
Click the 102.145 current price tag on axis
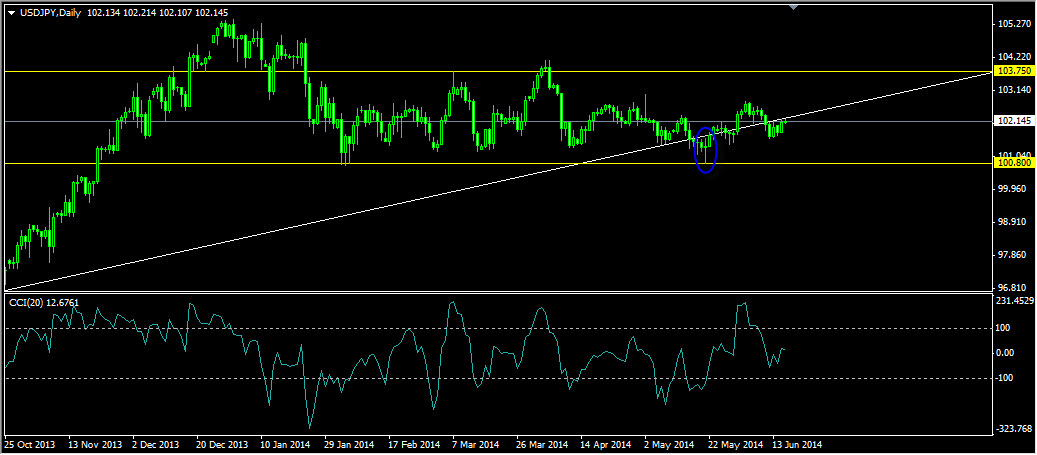point(1015,122)
